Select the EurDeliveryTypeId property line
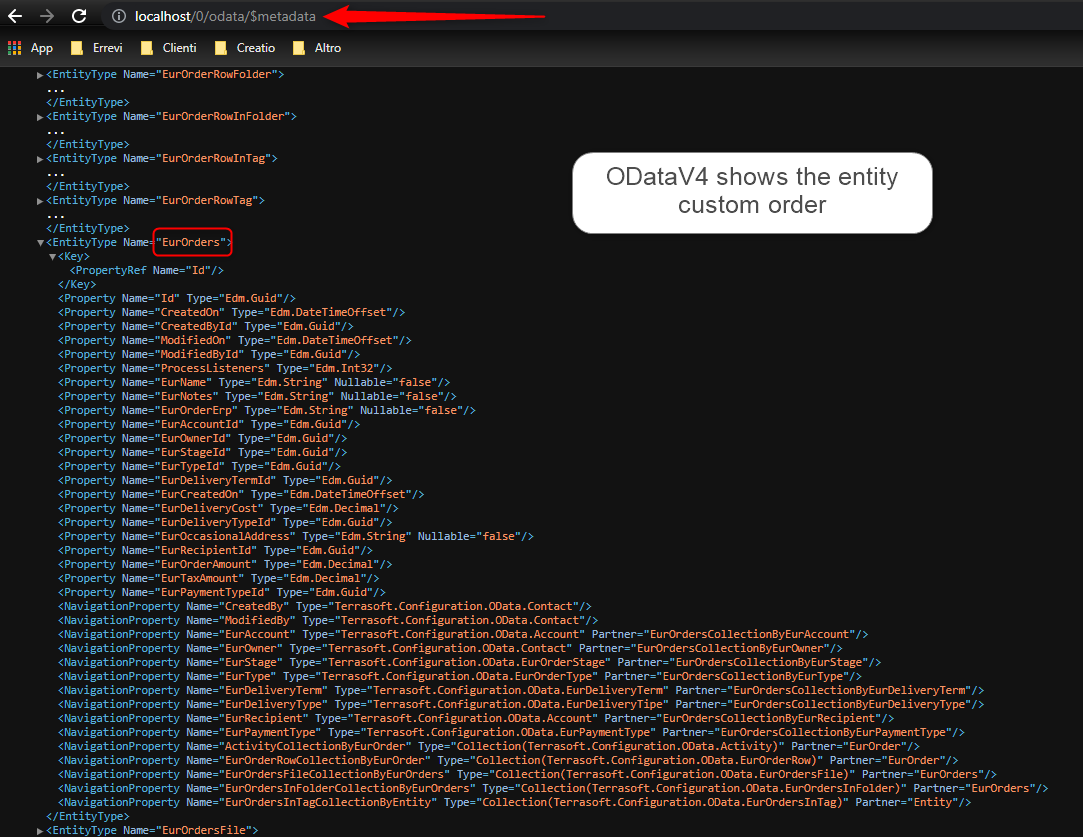The width and height of the screenshot is (1083, 837). click(225, 522)
